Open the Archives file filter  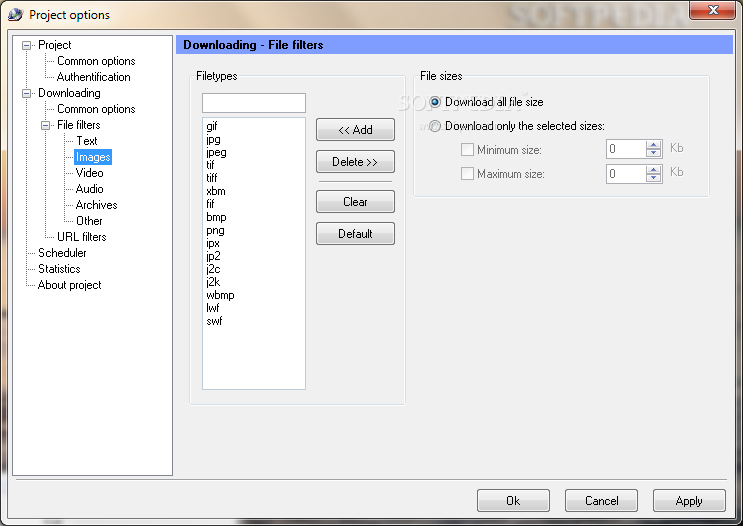(x=96, y=205)
